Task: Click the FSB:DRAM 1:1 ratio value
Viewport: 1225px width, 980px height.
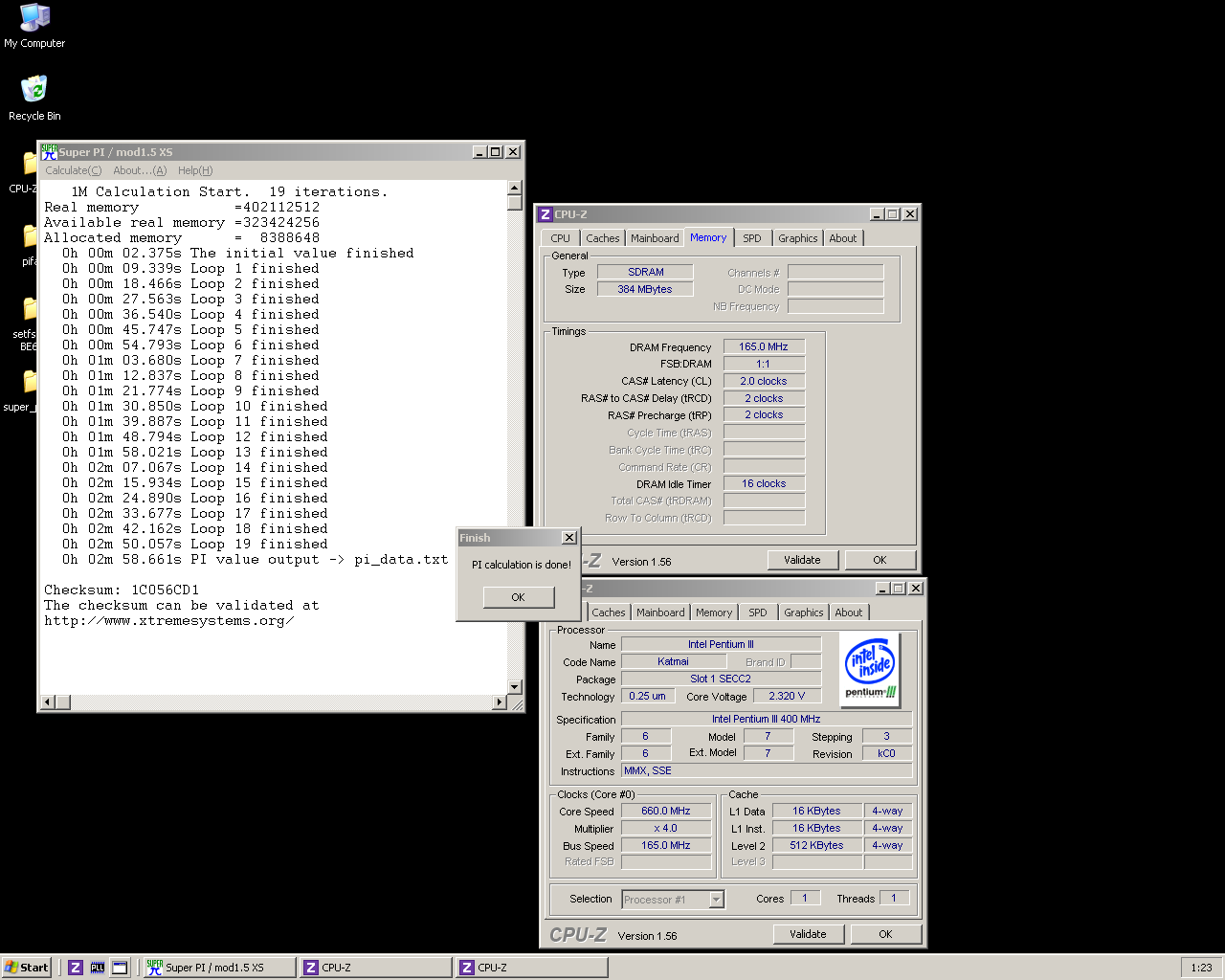Action: pyautogui.click(x=764, y=364)
